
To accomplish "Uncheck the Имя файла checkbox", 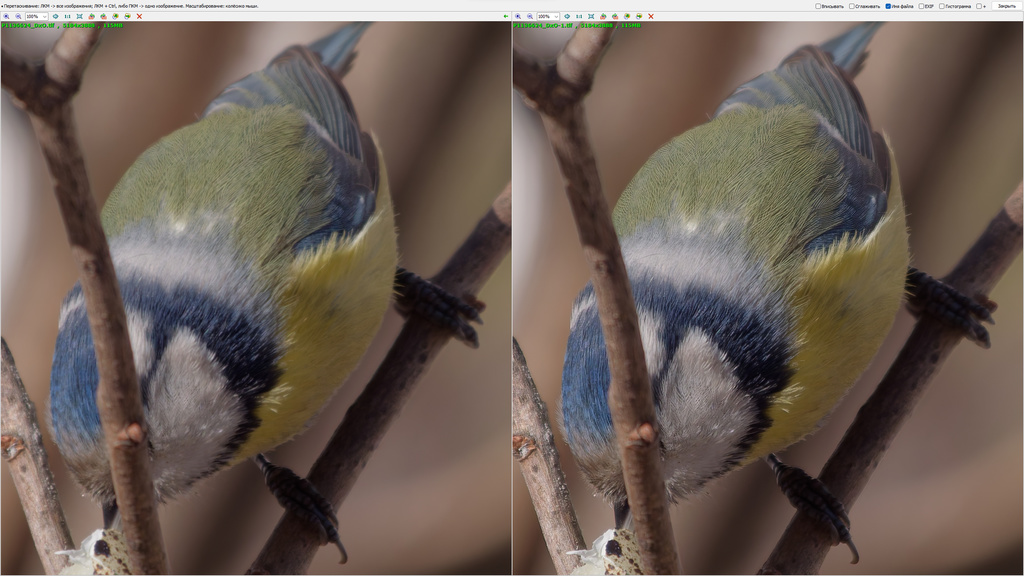I will pyautogui.click(x=888, y=6).
